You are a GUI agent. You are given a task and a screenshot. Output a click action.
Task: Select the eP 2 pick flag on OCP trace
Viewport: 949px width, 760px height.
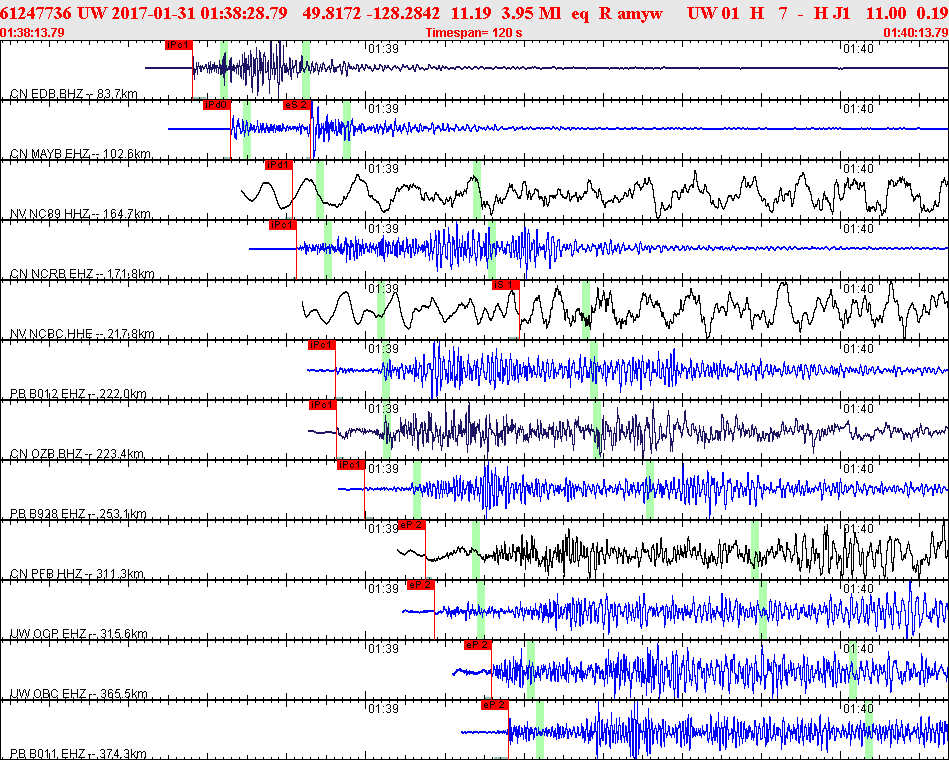[x=421, y=585]
